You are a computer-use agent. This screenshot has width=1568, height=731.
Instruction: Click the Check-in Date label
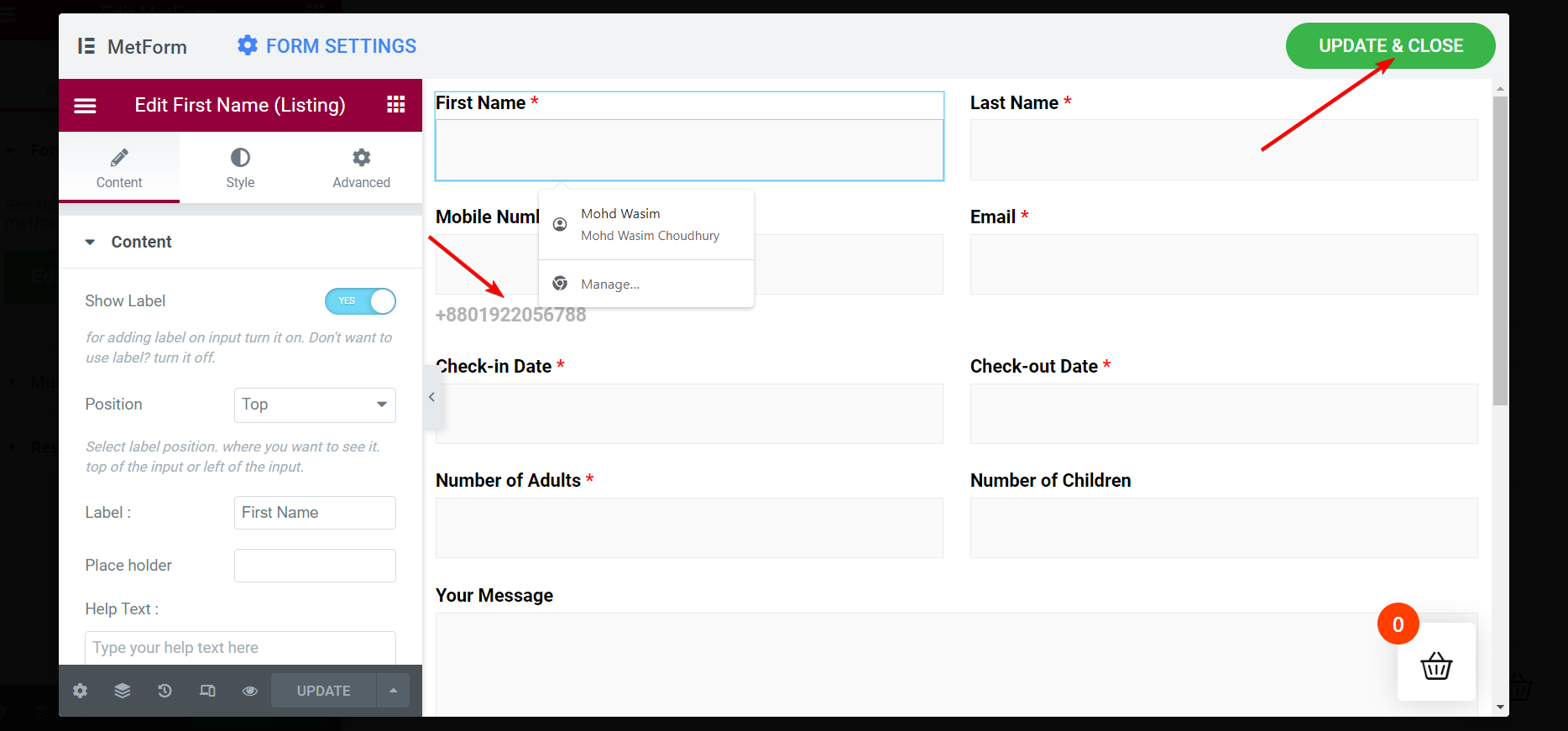pyautogui.click(x=494, y=366)
